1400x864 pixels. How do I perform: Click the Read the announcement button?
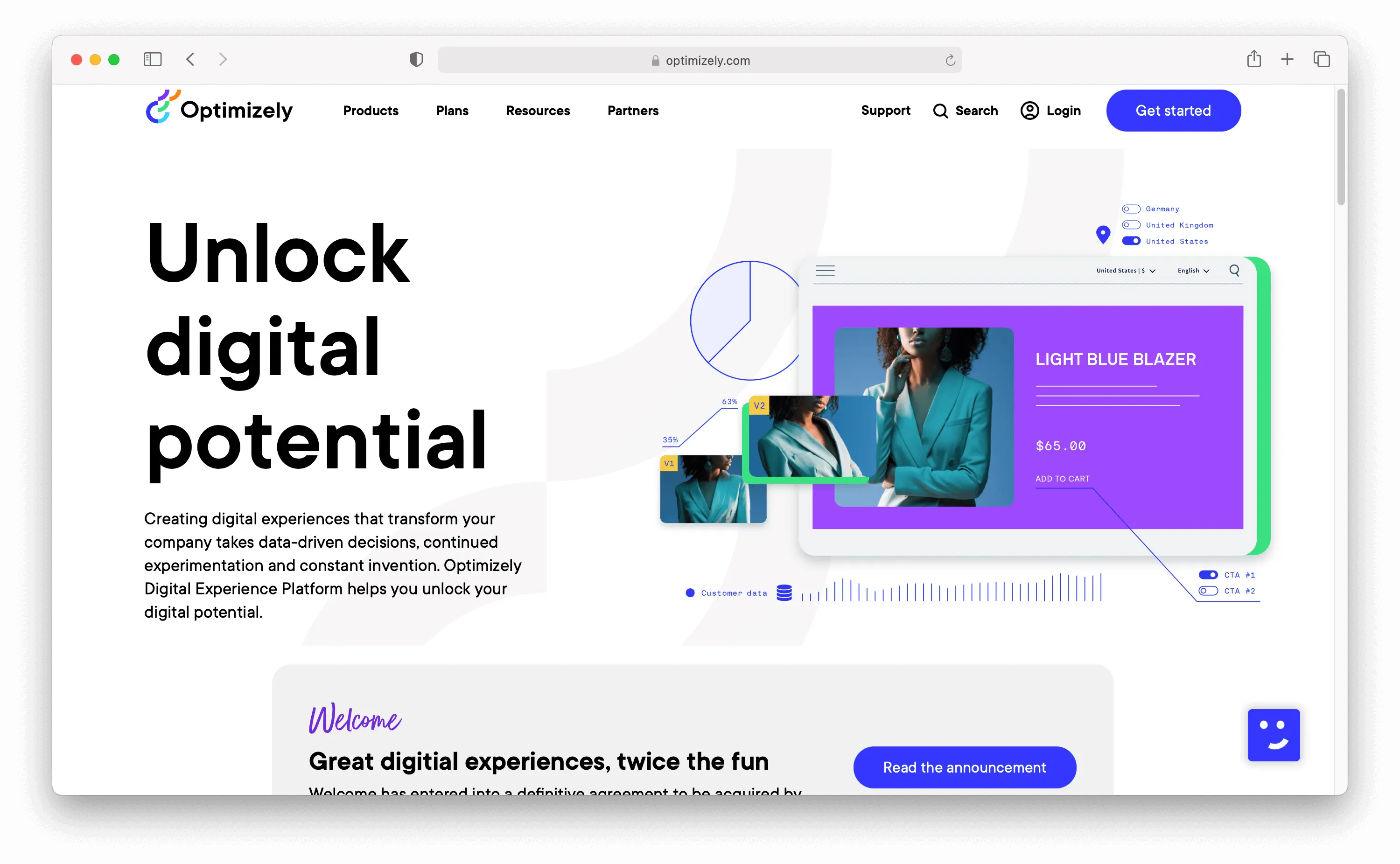pyautogui.click(x=964, y=767)
